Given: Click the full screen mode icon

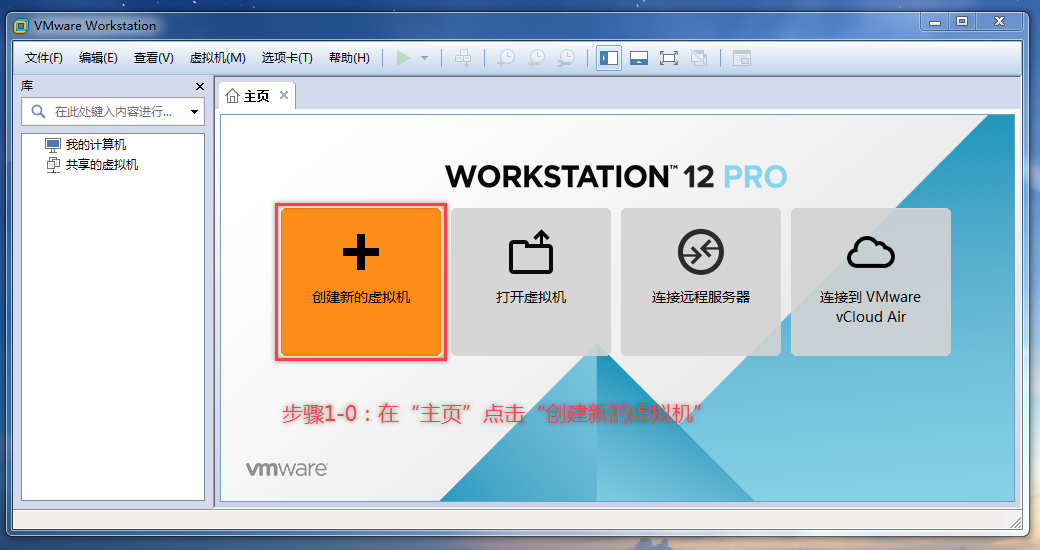Looking at the screenshot, I should [669, 58].
